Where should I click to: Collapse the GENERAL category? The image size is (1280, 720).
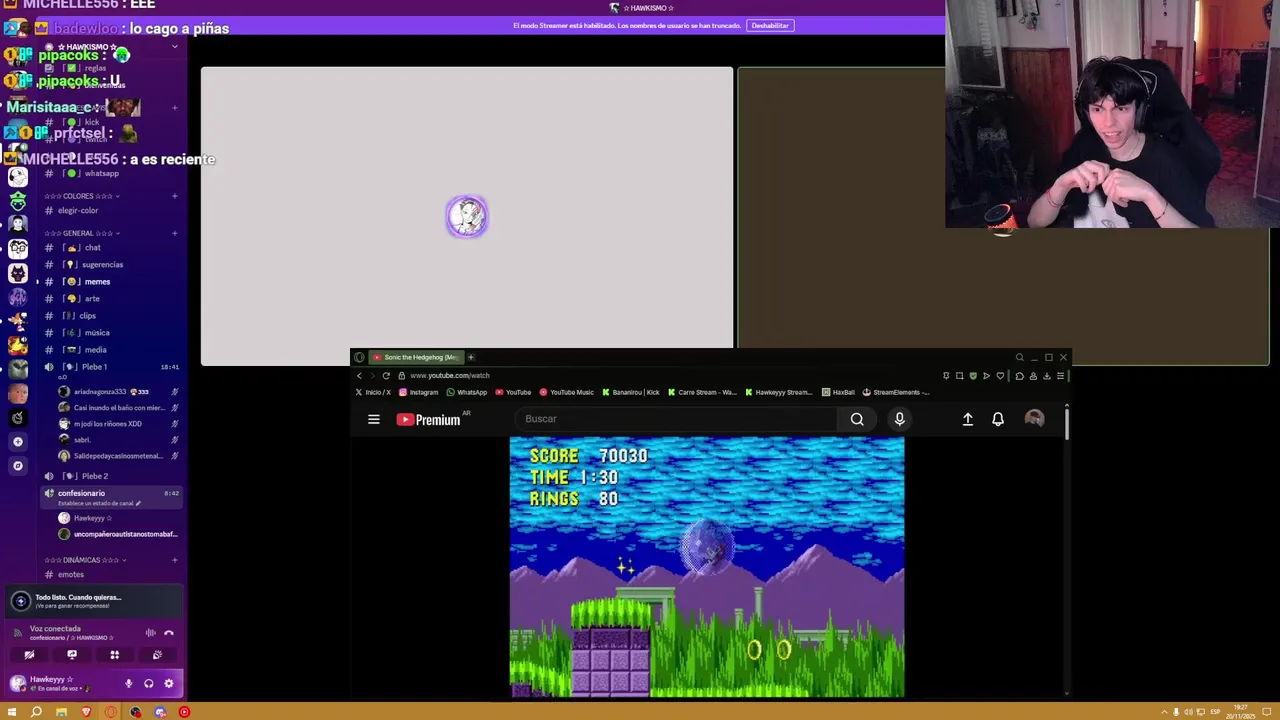coord(82,233)
